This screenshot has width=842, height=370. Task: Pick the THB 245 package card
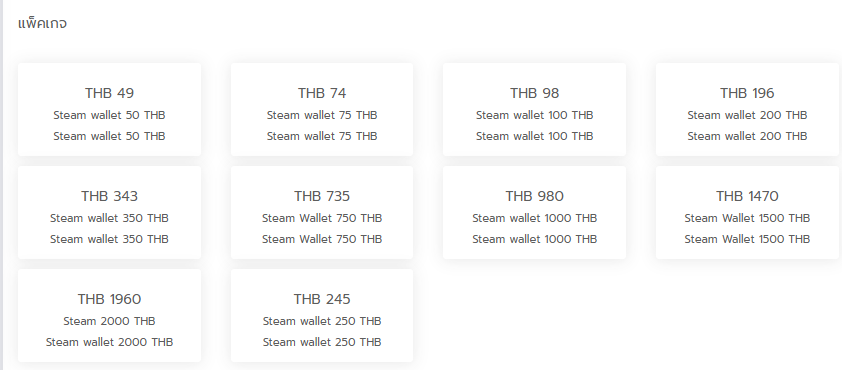(x=322, y=316)
